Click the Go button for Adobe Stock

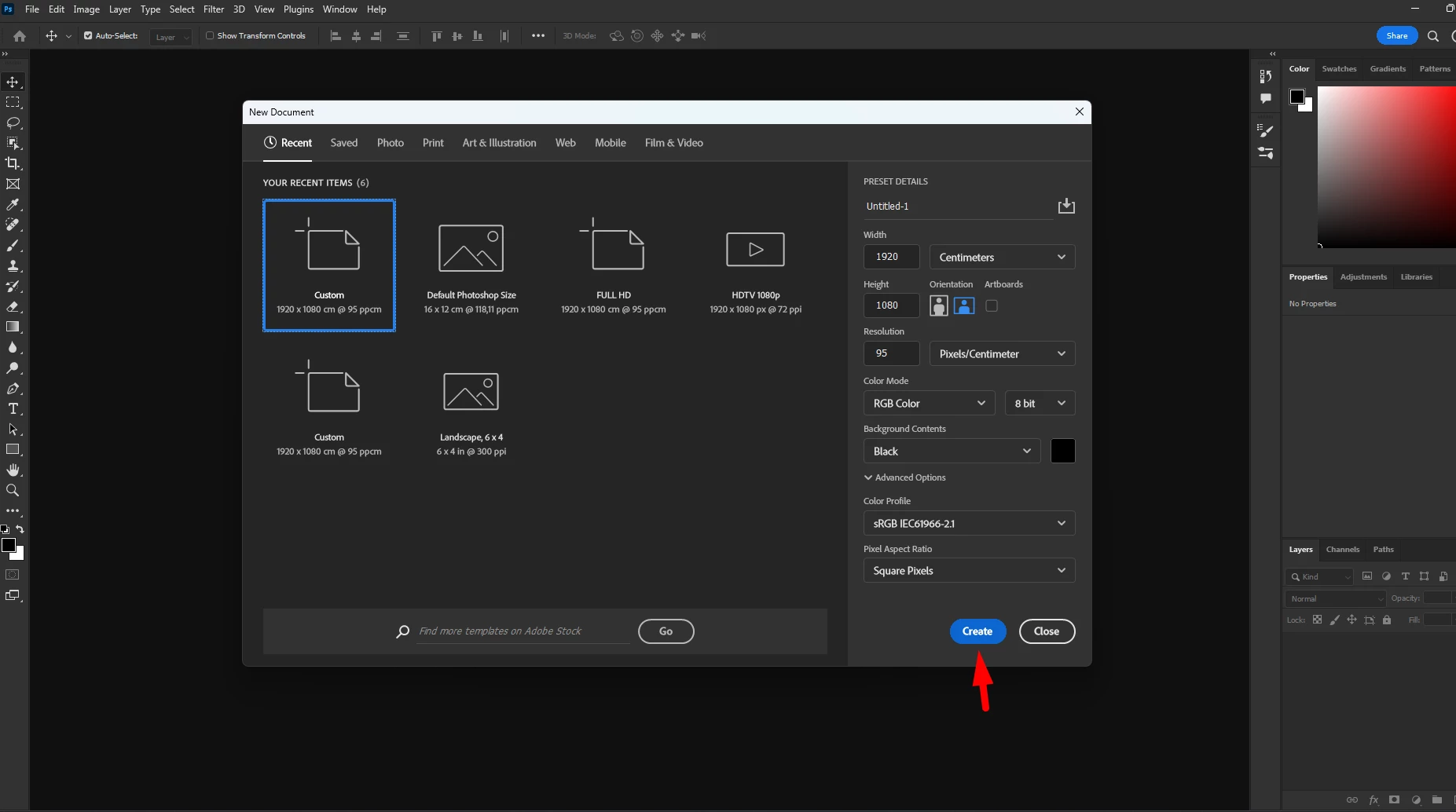[666, 631]
